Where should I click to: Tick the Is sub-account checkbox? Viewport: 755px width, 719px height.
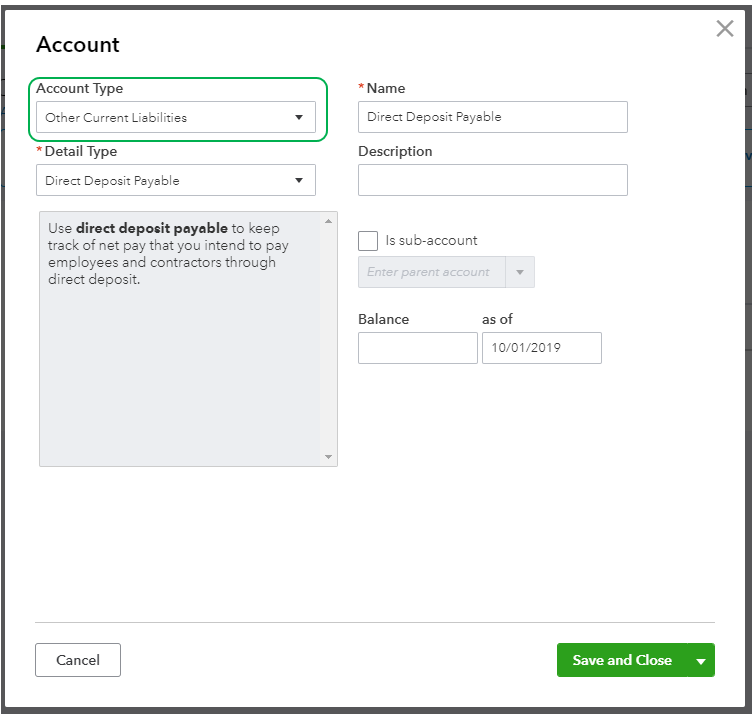click(368, 241)
